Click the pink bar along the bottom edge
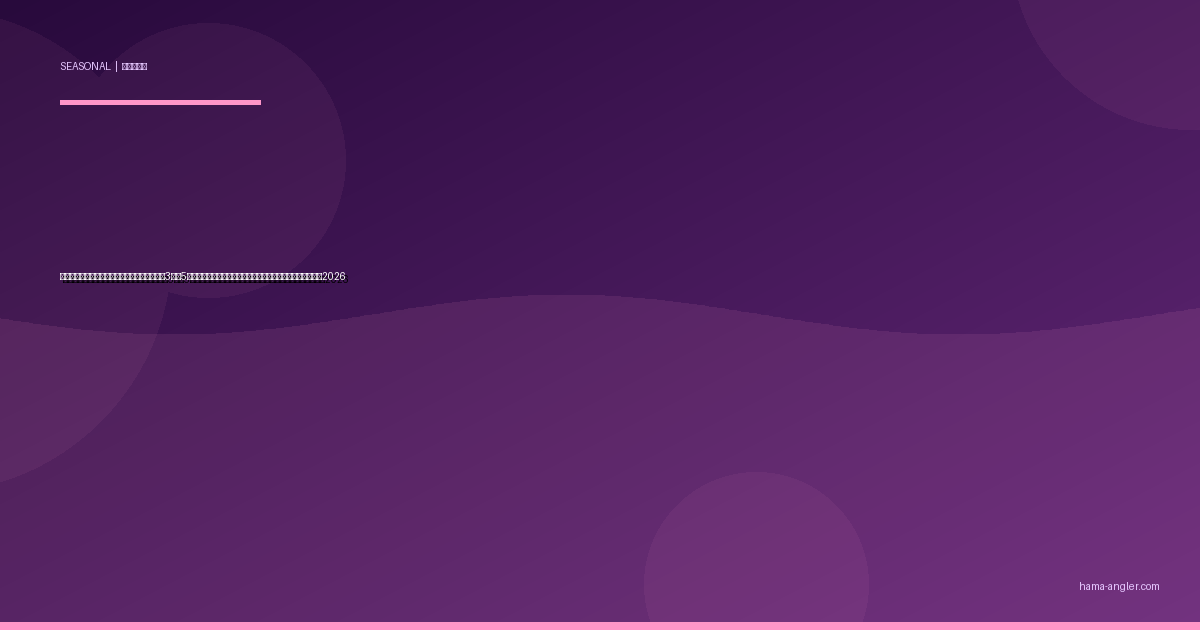This screenshot has width=1200, height=630. click(x=600, y=625)
